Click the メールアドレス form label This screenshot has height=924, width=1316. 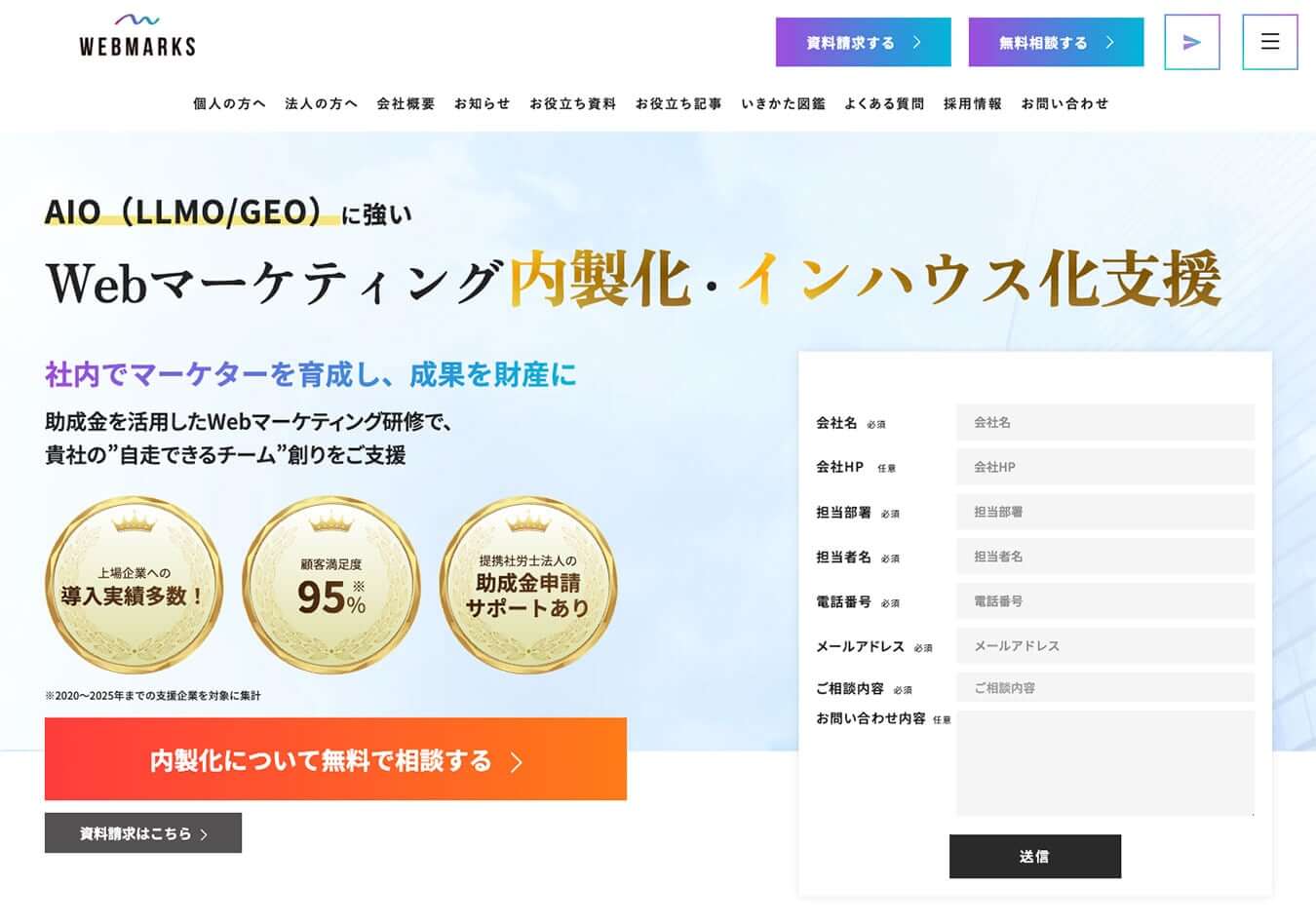pos(860,646)
